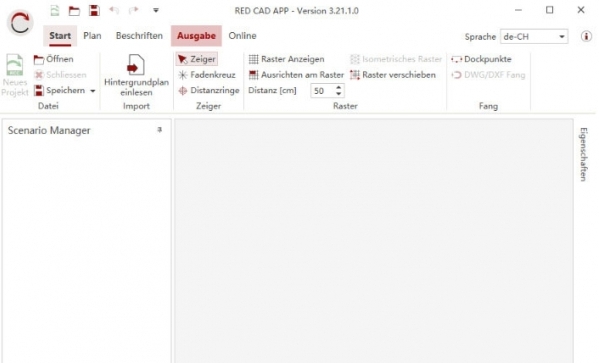Image resolution: width=599 pixels, height=363 pixels.
Task: Open the Sprache language dropdown
Action: point(534,37)
